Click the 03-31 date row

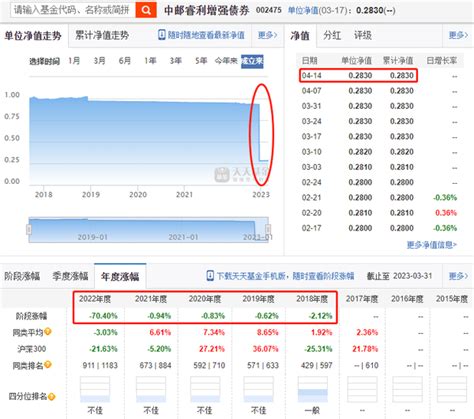click(379, 106)
